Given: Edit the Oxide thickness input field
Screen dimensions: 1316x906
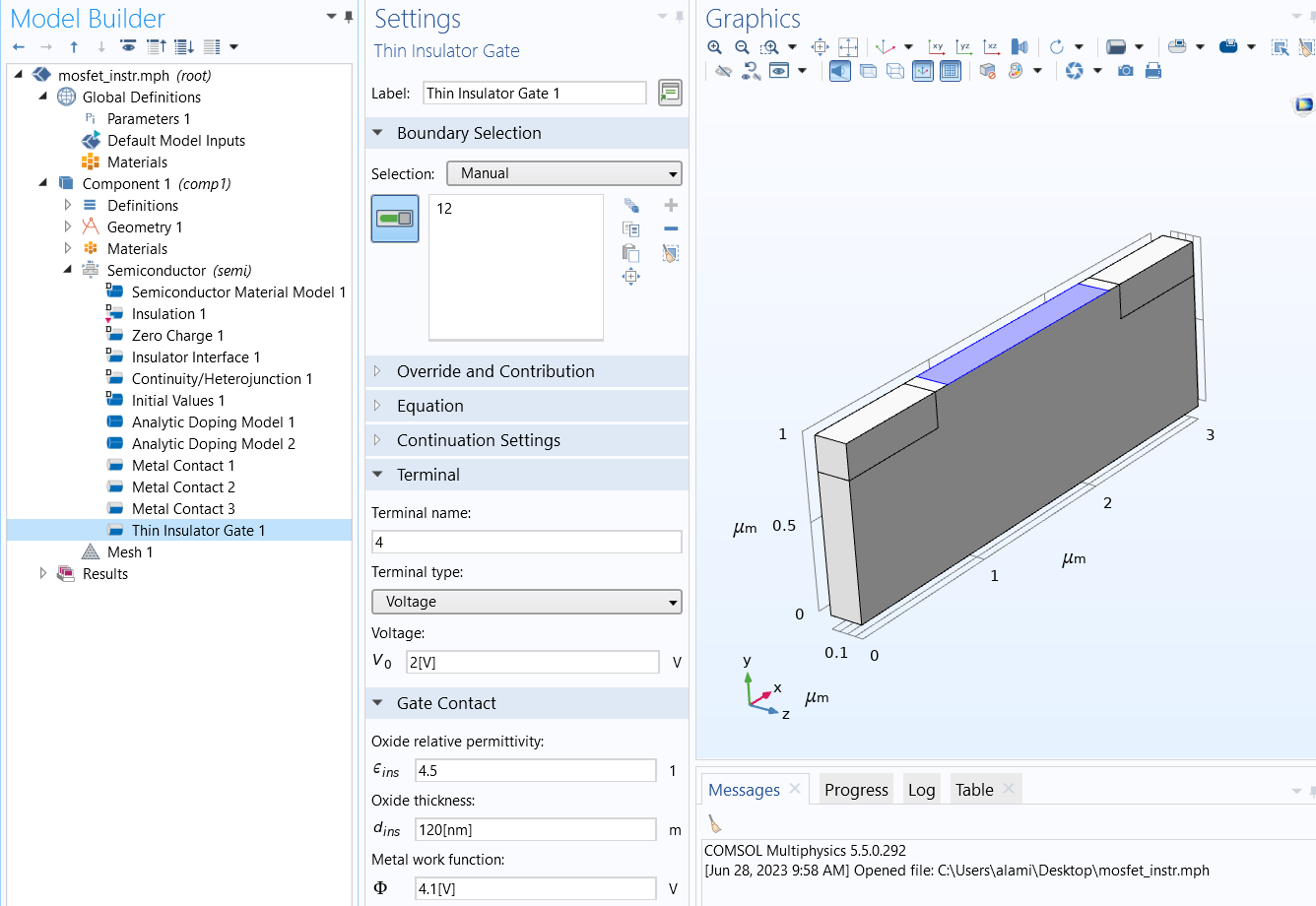Looking at the screenshot, I should (x=535, y=829).
